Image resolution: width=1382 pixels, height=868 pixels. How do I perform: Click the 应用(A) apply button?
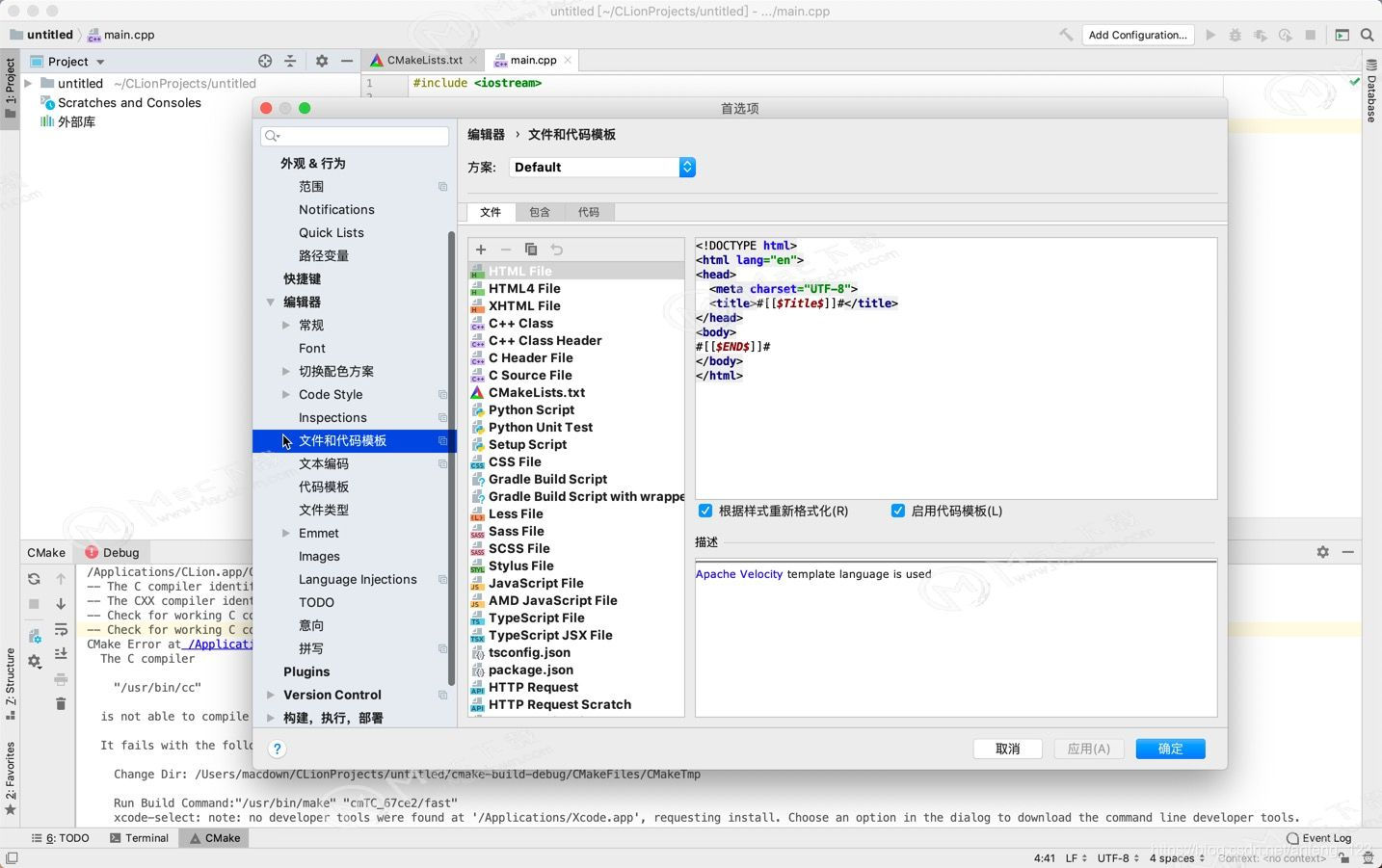click(1089, 749)
